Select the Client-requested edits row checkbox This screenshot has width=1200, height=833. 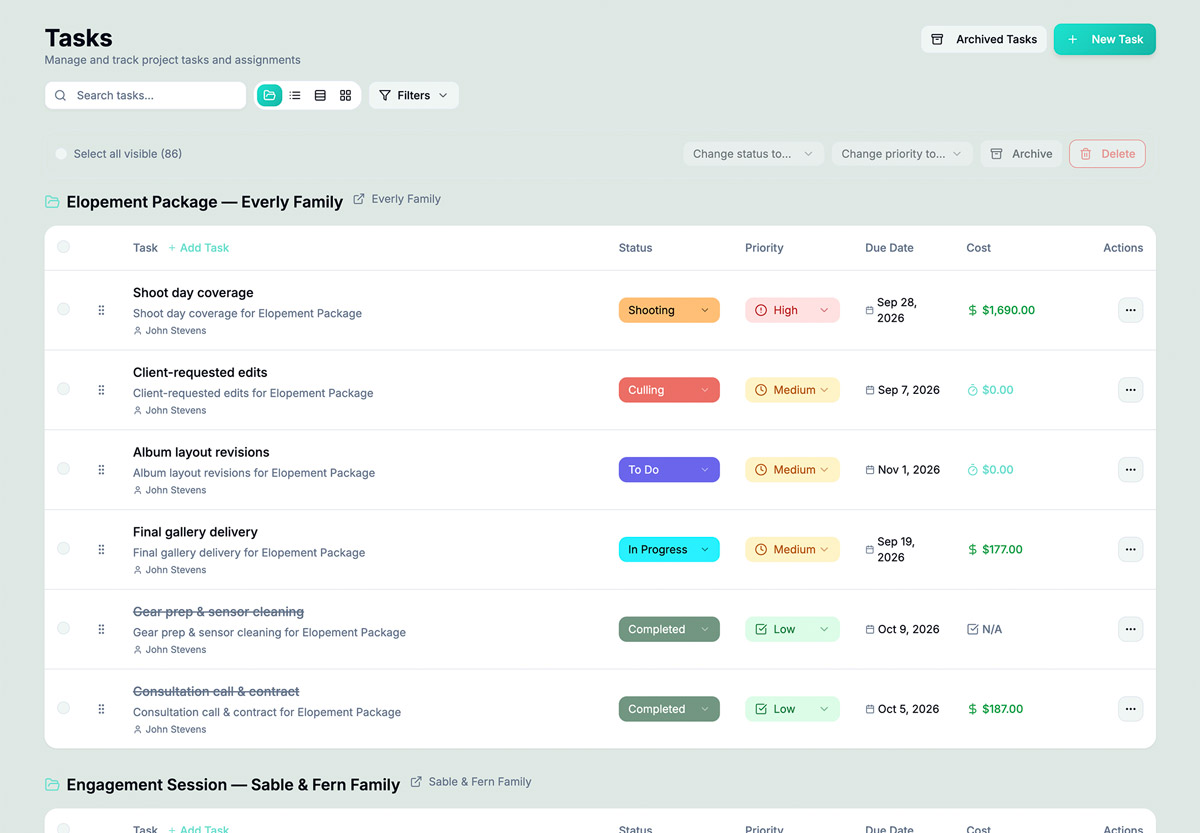63,389
